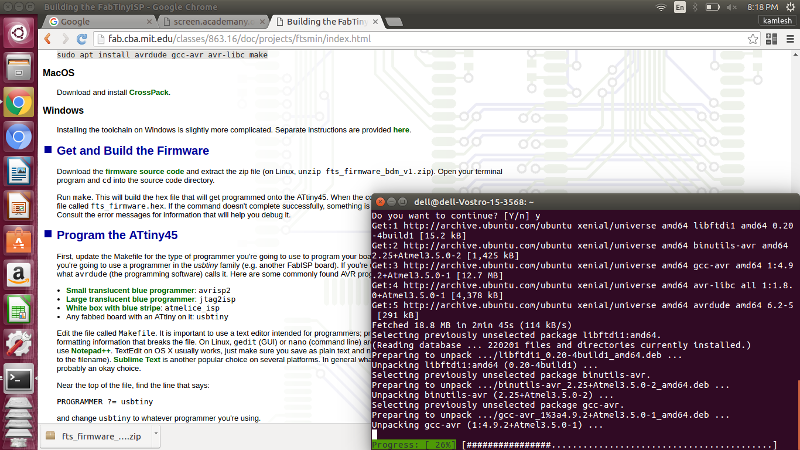Click the terminal apt progress bar
The height and width of the screenshot is (450, 800).
[574, 445]
